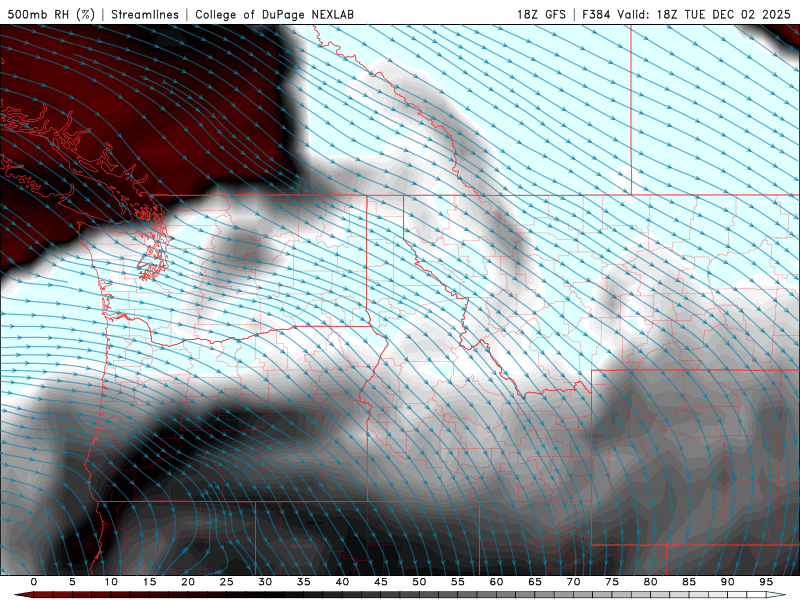Viewport: 800px width, 600px height.
Task: Click the colorbar label "5"
Action: point(72,582)
